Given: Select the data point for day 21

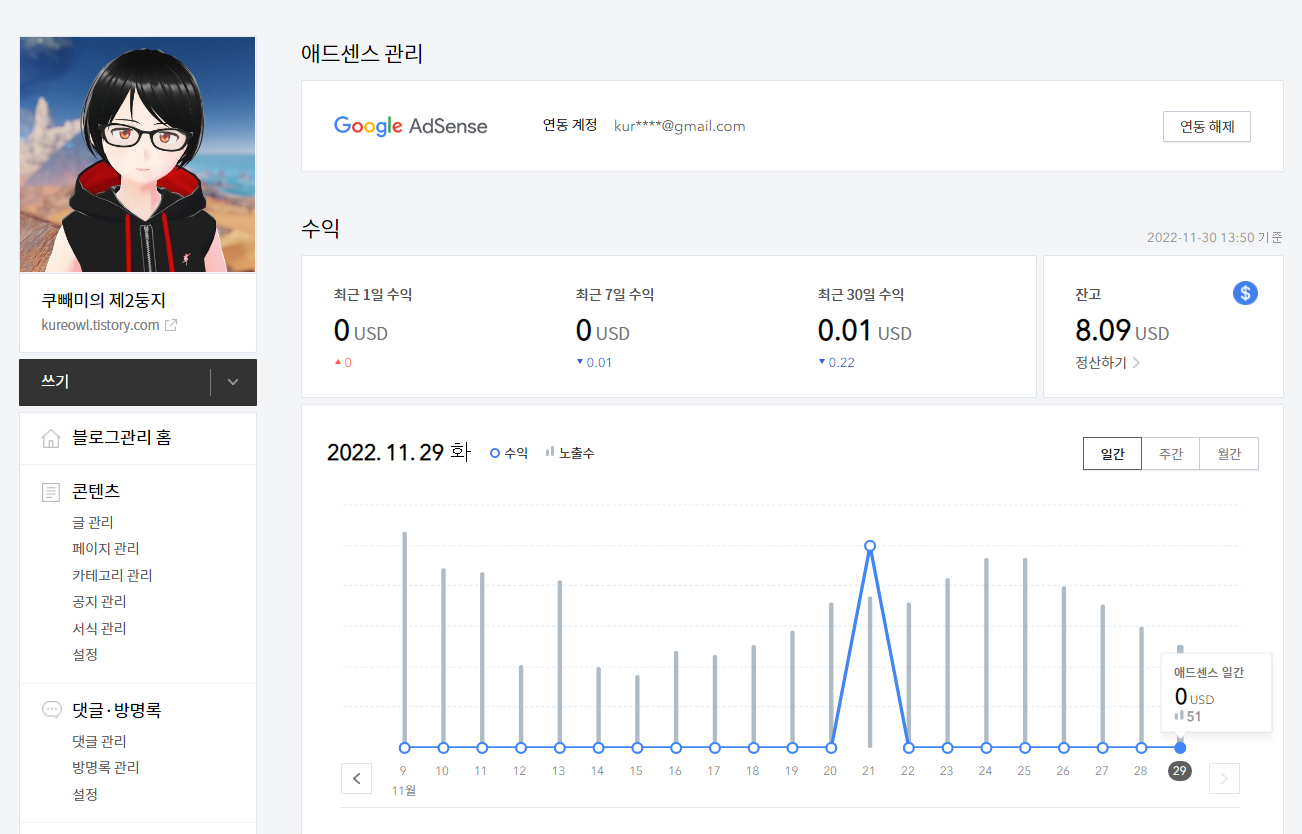Looking at the screenshot, I should (870, 546).
